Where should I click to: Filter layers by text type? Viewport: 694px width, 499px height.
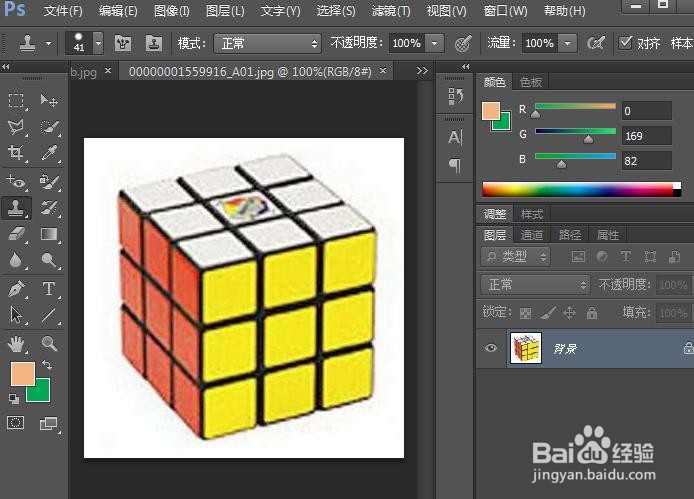click(625, 256)
